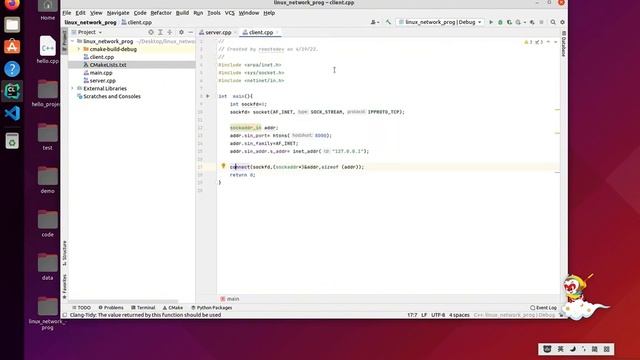Click the warnings indicator at editor top right
This screenshot has height=360, width=640.
coord(534,42)
